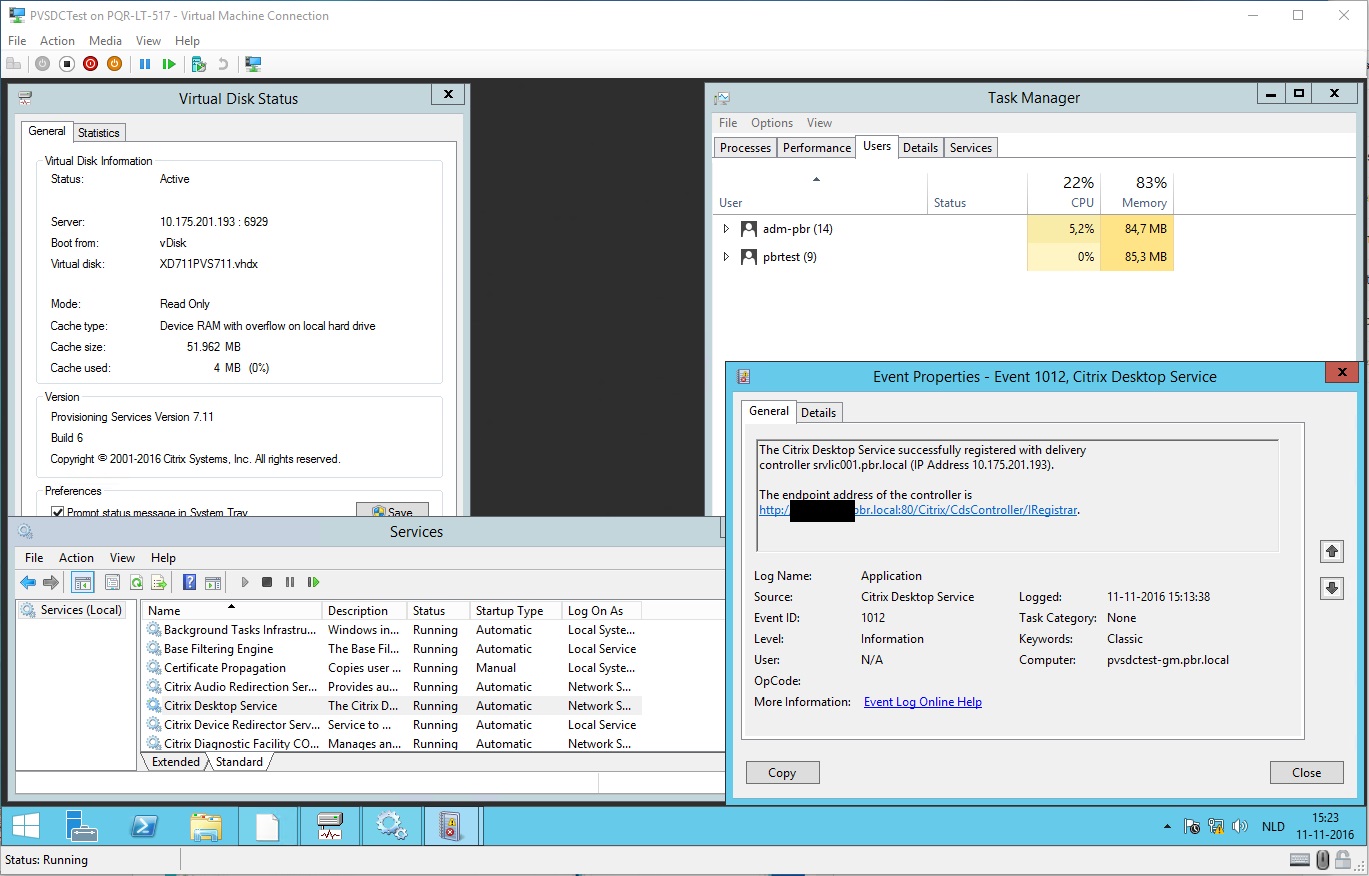This screenshot has height=876, width=1369.
Task: Select Services (Local) tree node
Action: coord(73,610)
